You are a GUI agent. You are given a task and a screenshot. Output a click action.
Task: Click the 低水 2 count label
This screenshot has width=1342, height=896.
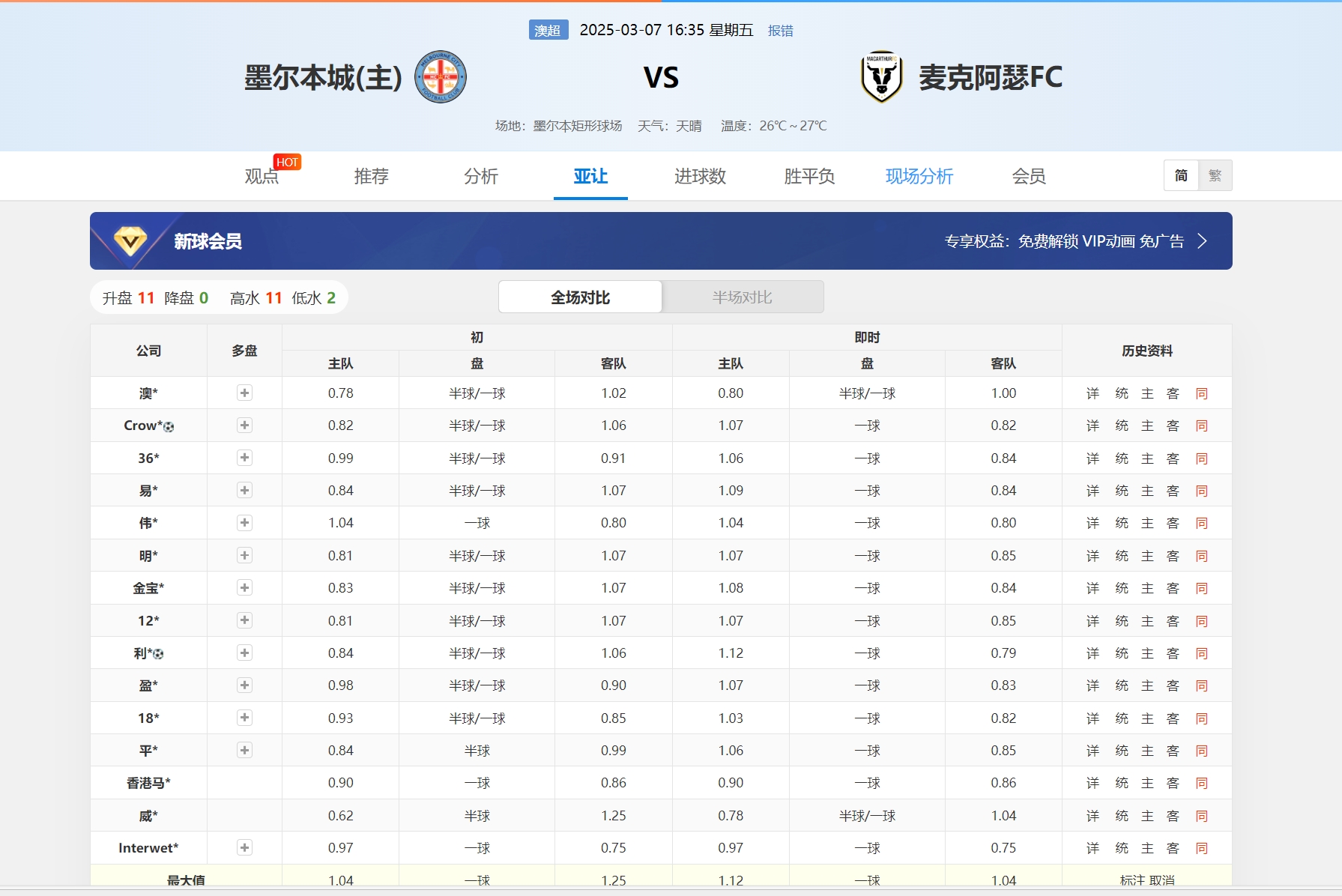[x=313, y=298]
